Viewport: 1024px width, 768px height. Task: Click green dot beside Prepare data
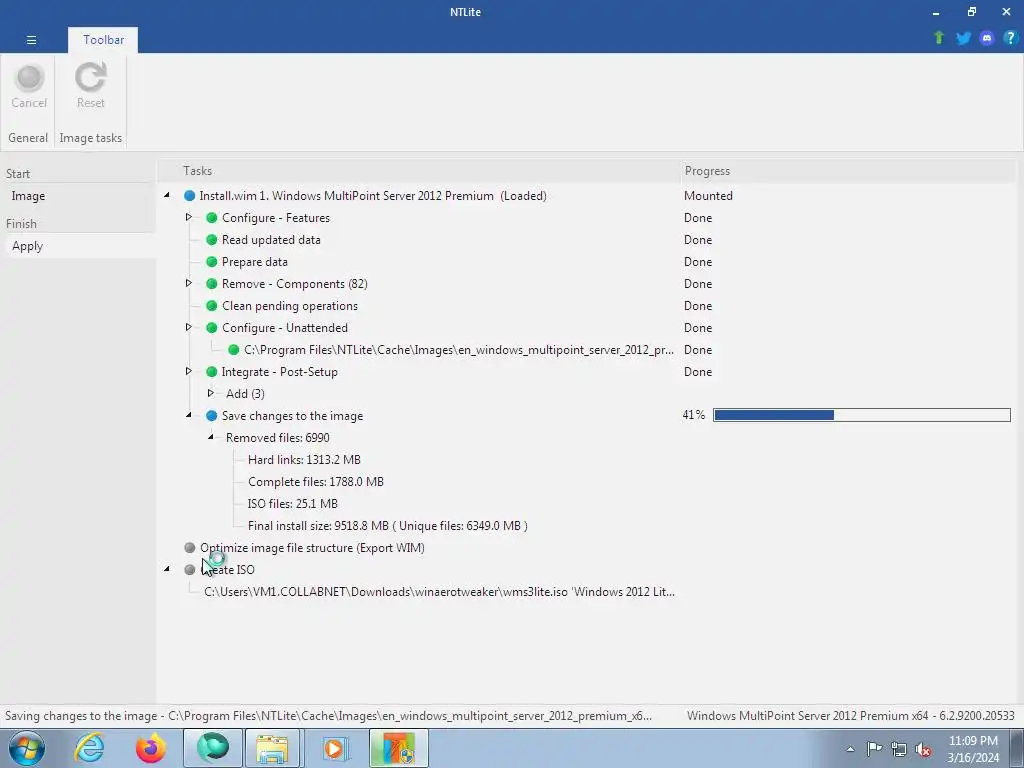(212, 262)
